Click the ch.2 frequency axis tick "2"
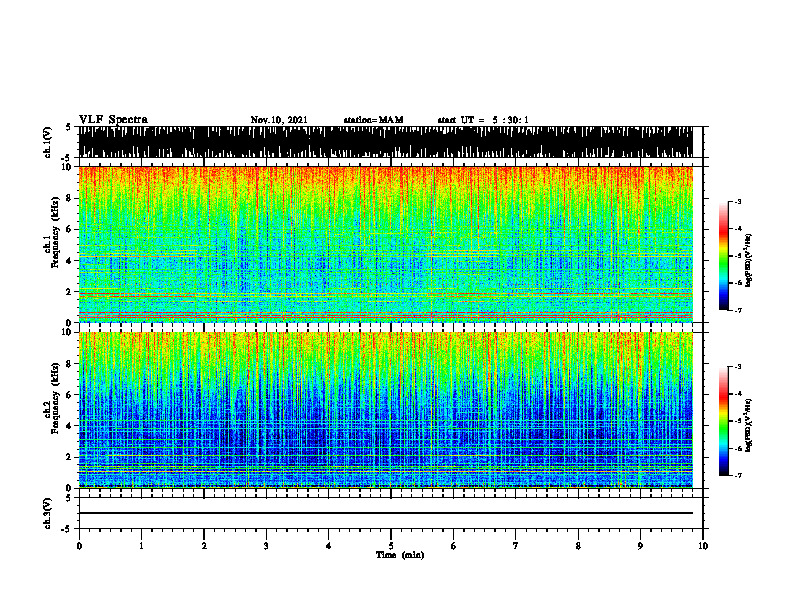This screenshot has width=792, height=612. [70, 457]
